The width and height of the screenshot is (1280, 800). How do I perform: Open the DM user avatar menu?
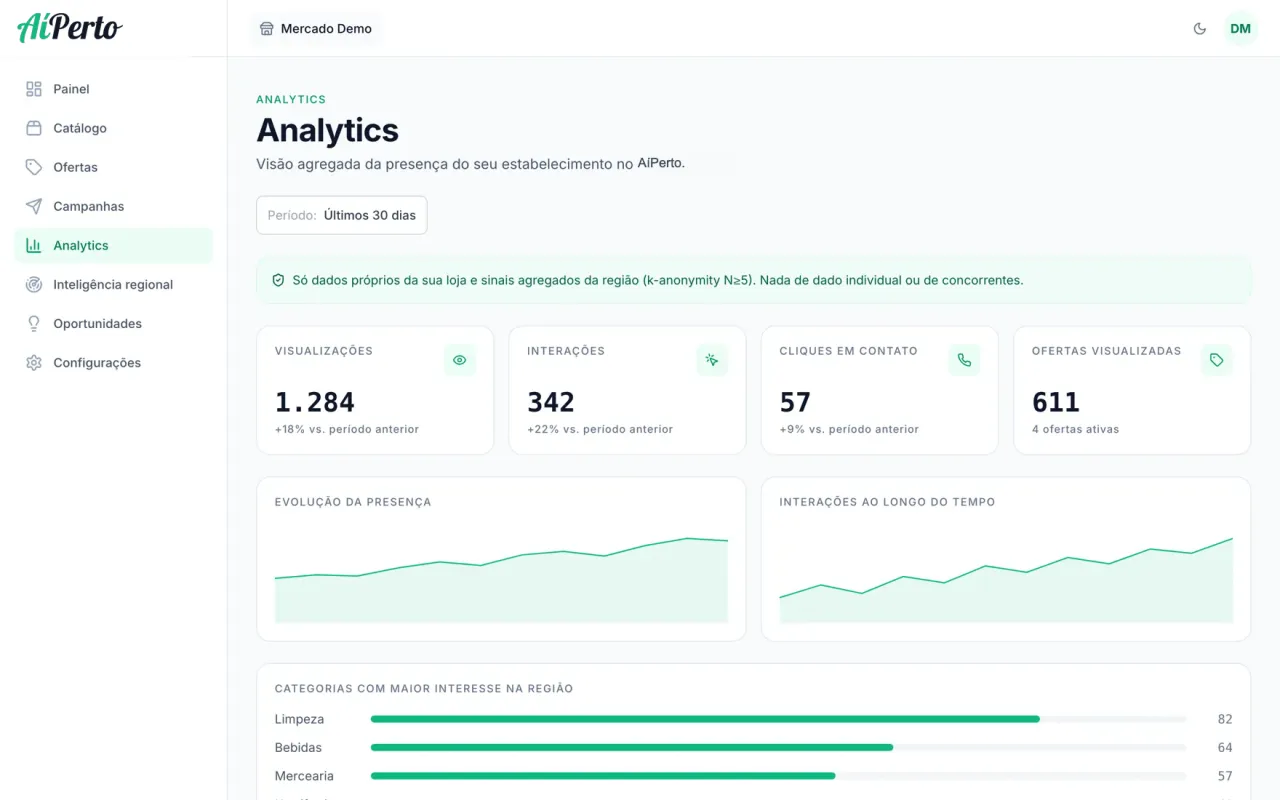(x=1241, y=29)
